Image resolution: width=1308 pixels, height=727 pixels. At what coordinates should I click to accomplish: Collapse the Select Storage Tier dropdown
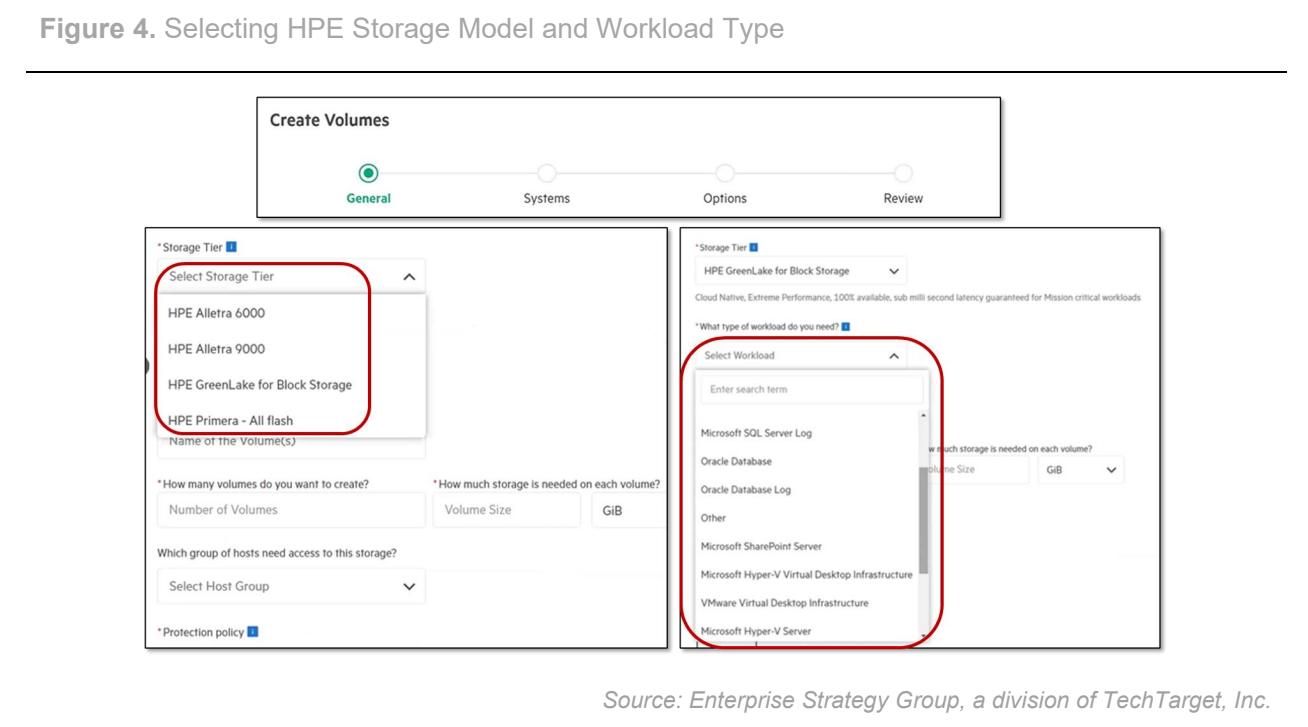291,277
